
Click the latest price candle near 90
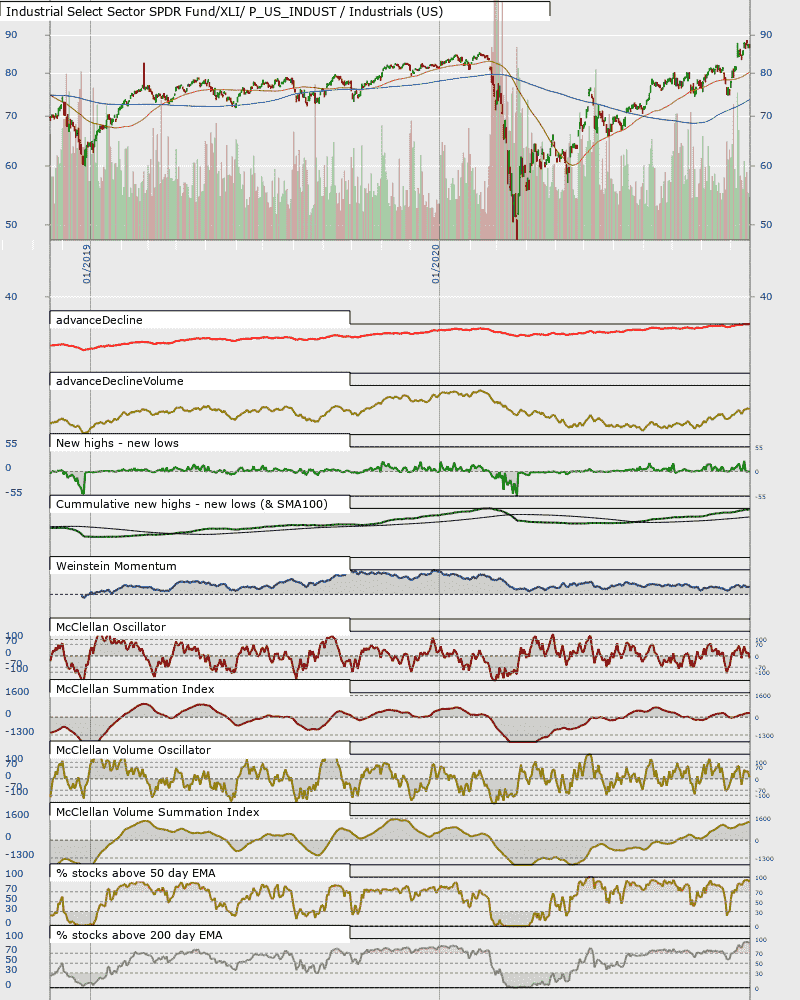click(x=747, y=44)
